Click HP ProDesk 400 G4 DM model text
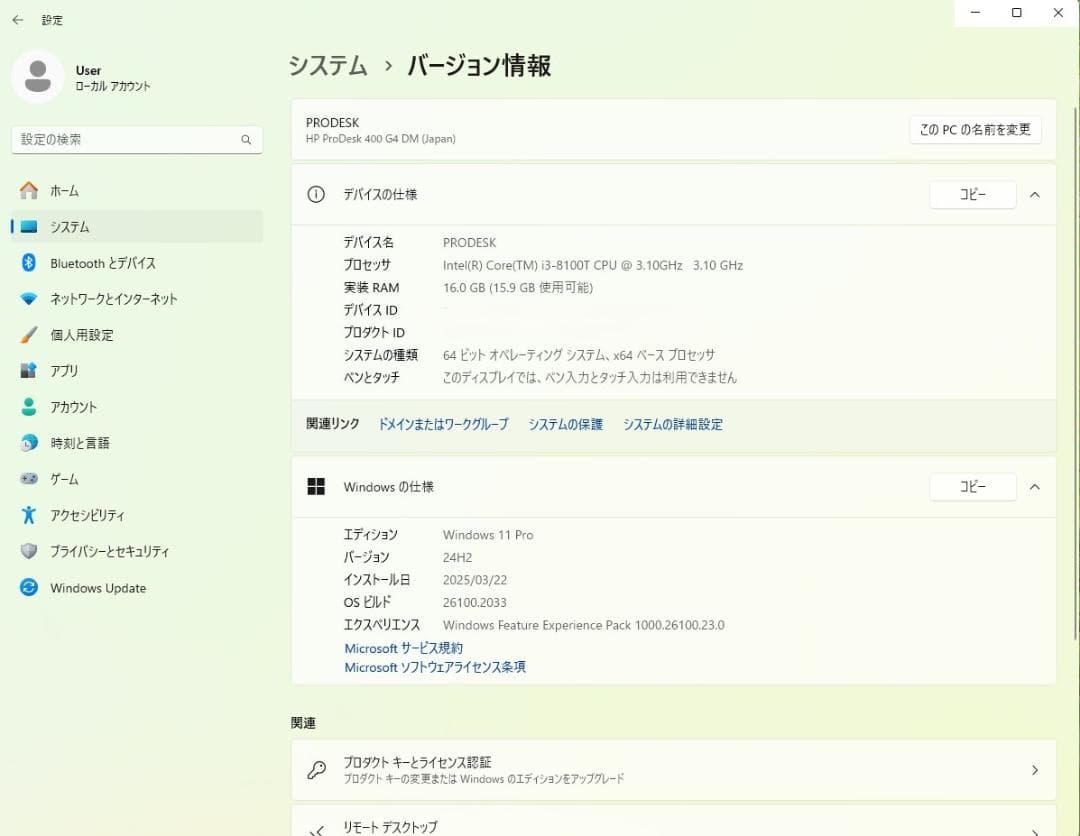This screenshot has width=1080, height=836. click(x=381, y=138)
